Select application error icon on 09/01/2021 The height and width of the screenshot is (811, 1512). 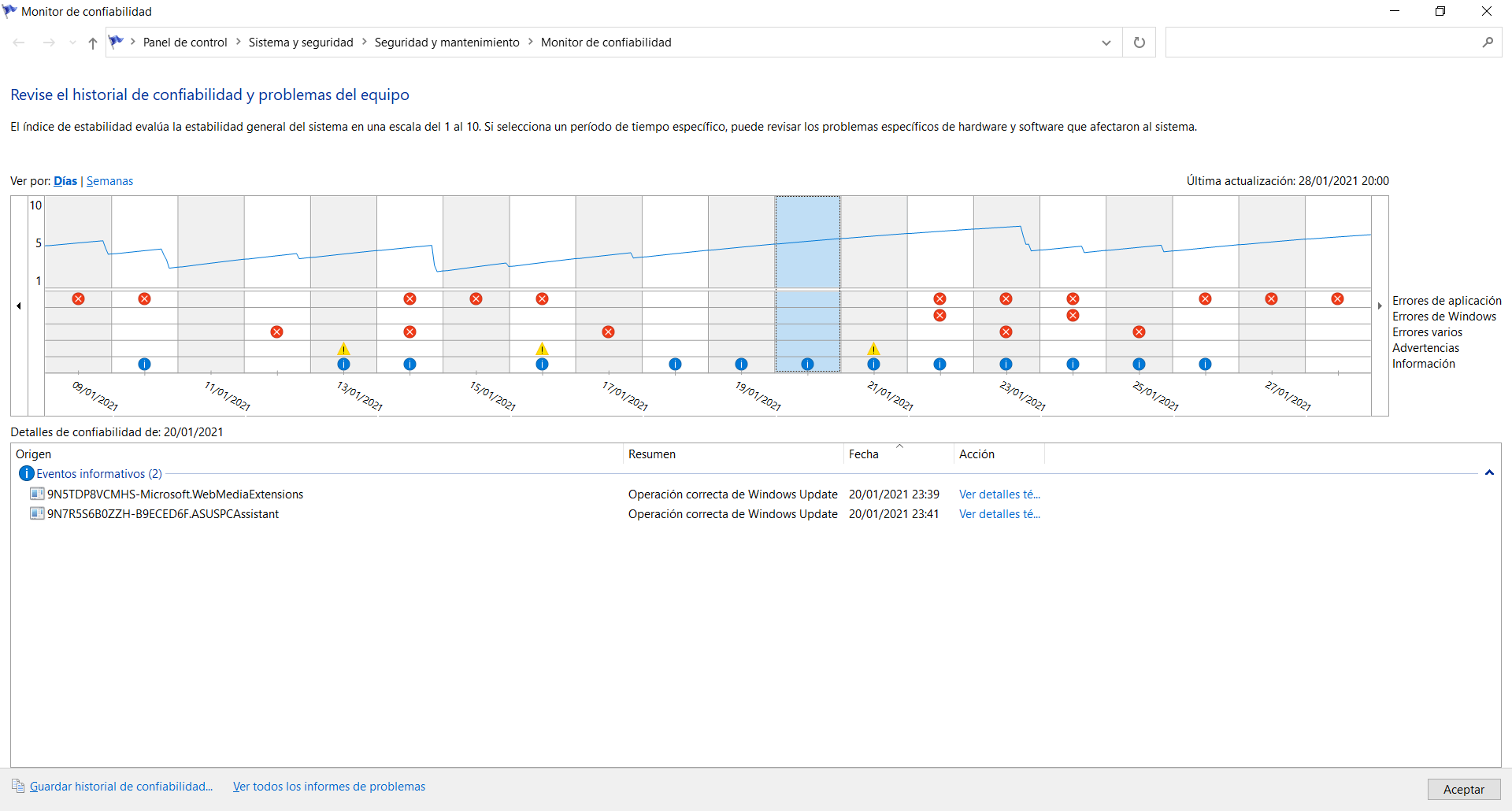[x=78, y=299]
